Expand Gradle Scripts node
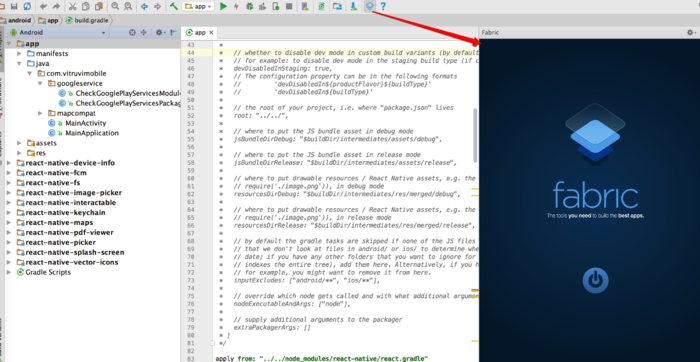 pos(9,272)
